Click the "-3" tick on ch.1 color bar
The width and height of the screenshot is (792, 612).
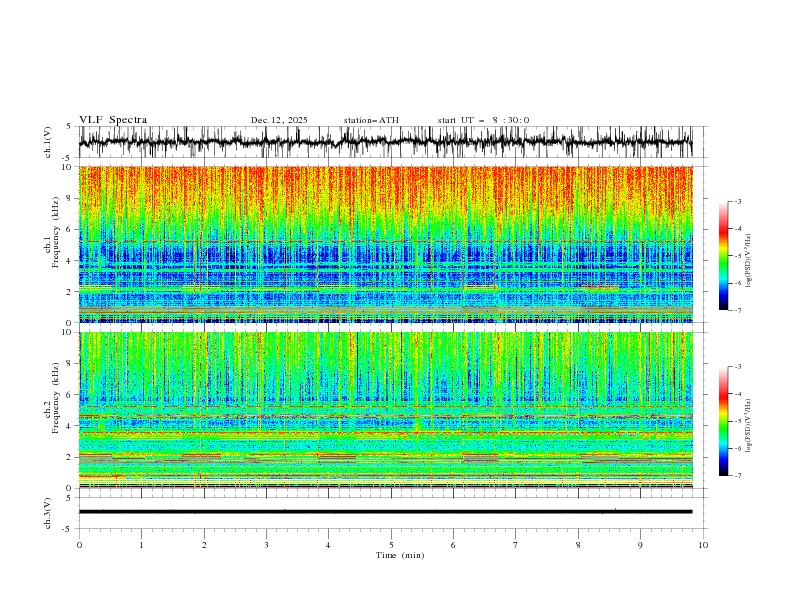(x=737, y=201)
